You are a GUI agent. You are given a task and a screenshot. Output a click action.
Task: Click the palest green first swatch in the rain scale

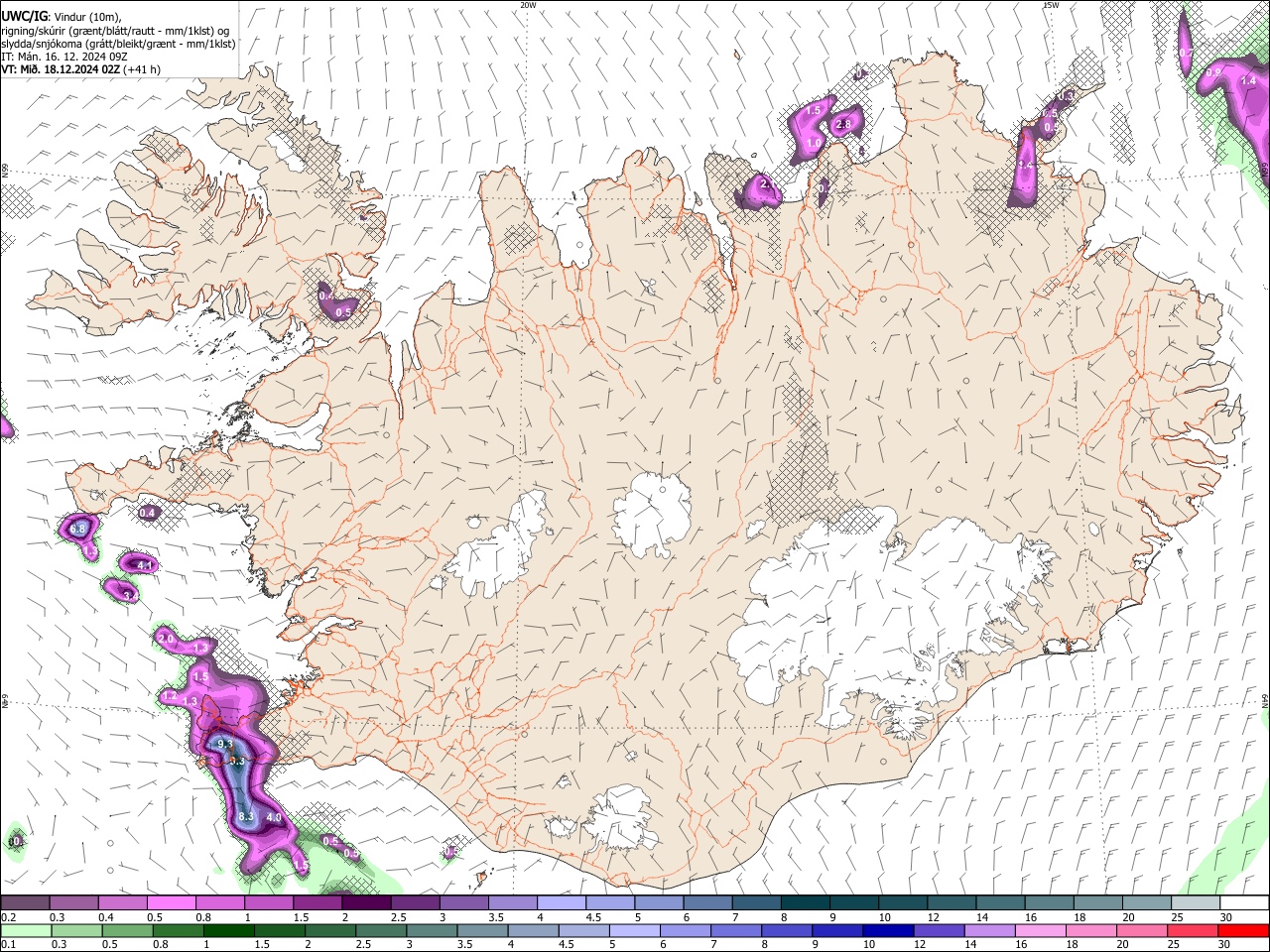[x=26, y=930]
